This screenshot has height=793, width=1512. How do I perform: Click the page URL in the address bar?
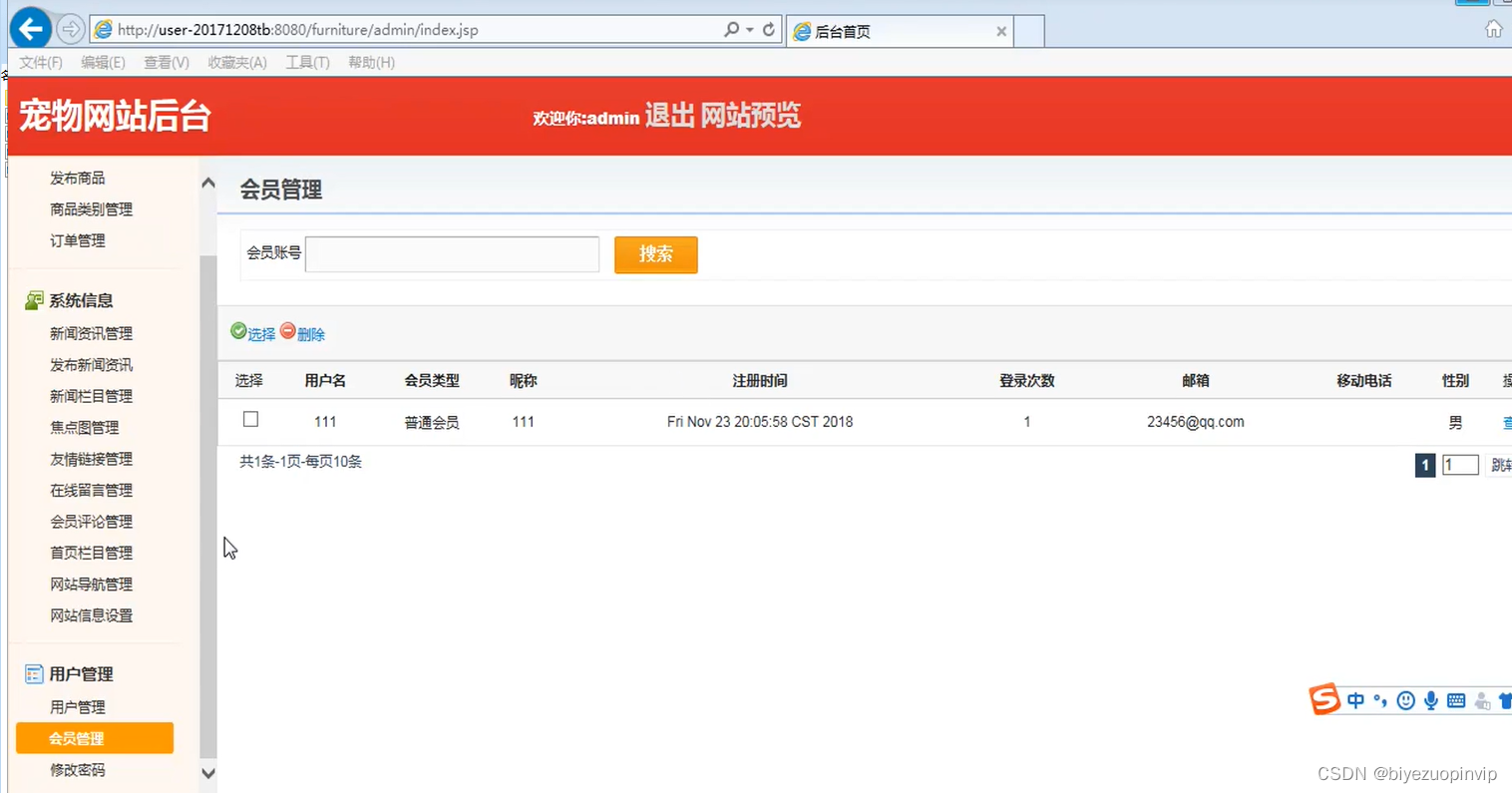tap(298, 30)
